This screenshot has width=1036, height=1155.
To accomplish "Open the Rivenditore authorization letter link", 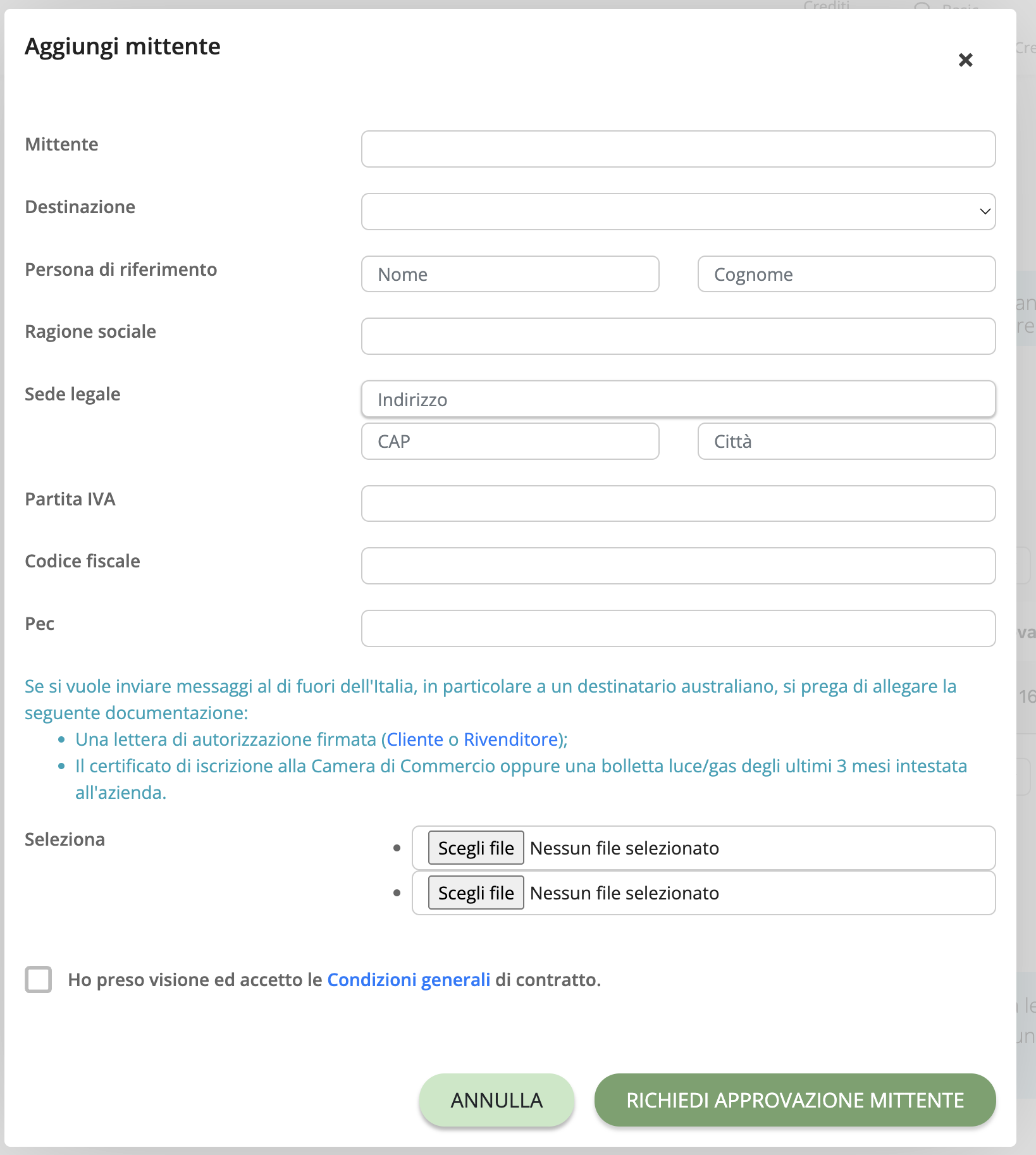I will (511, 739).
